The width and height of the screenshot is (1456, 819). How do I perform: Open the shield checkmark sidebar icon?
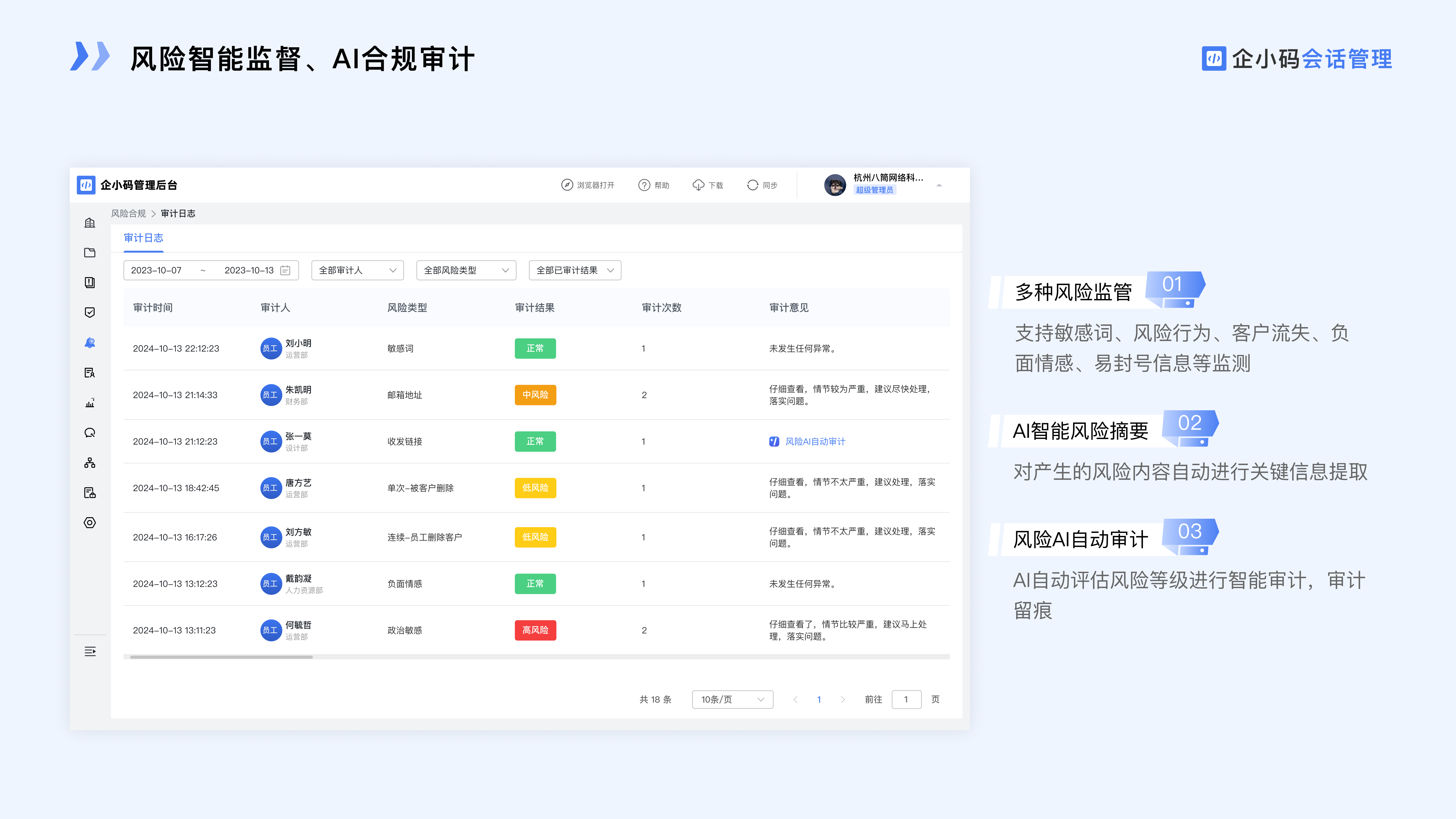pyautogui.click(x=90, y=313)
